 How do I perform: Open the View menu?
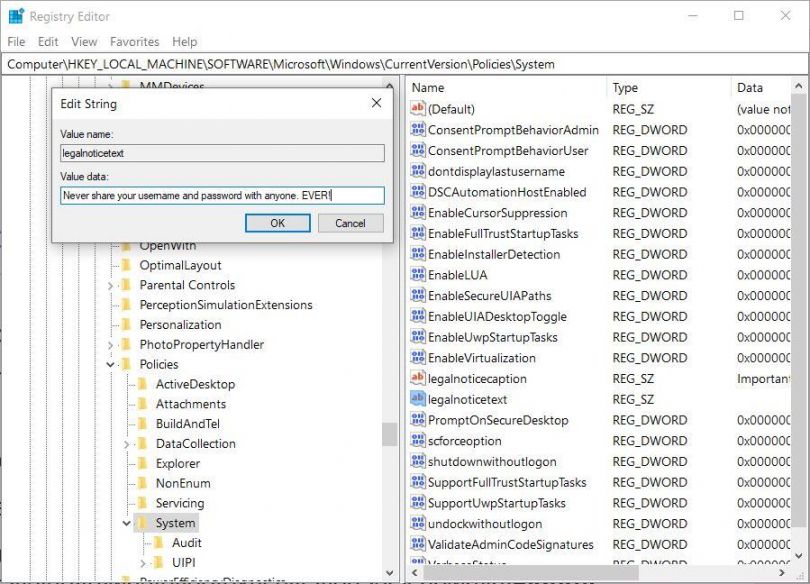84,42
